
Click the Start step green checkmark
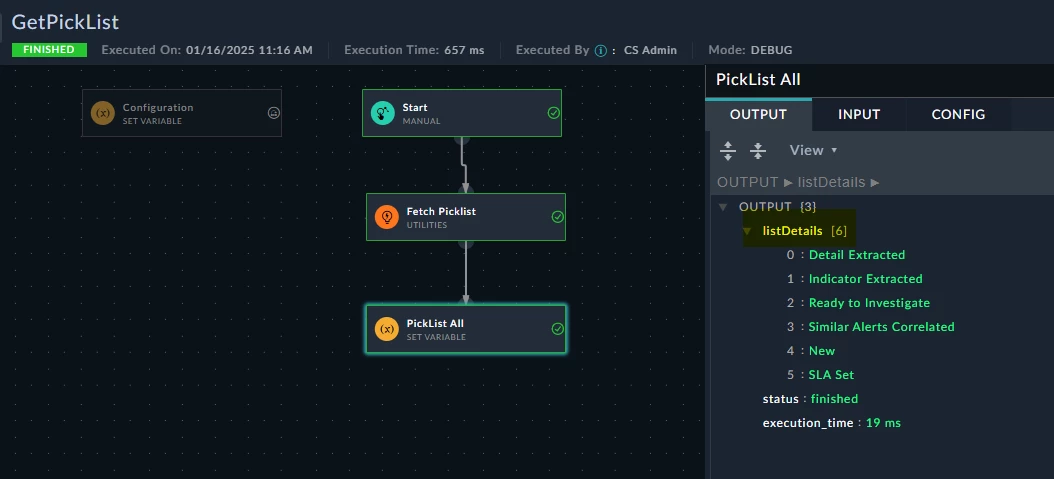pyautogui.click(x=553, y=113)
